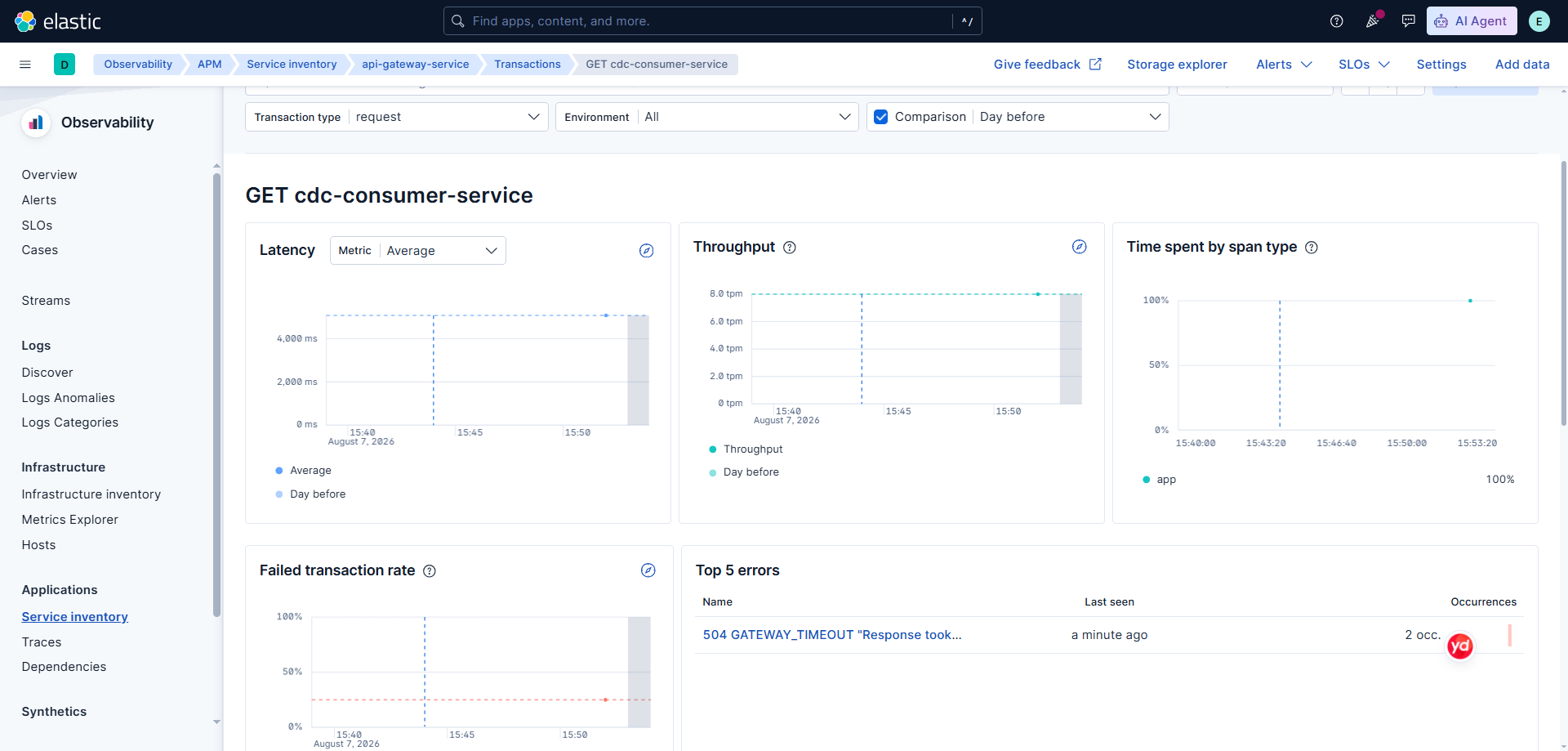This screenshot has height=751, width=1568.
Task: Click the external link icon beside Give feedback
Action: (x=1096, y=65)
